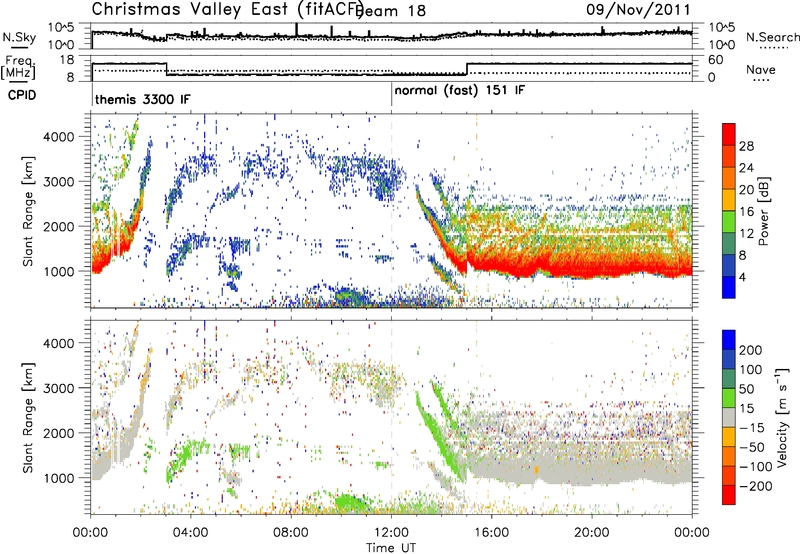The image size is (800, 554).
Task: Pick the blue top segment of Velocity colorbar
Action: [729, 340]
